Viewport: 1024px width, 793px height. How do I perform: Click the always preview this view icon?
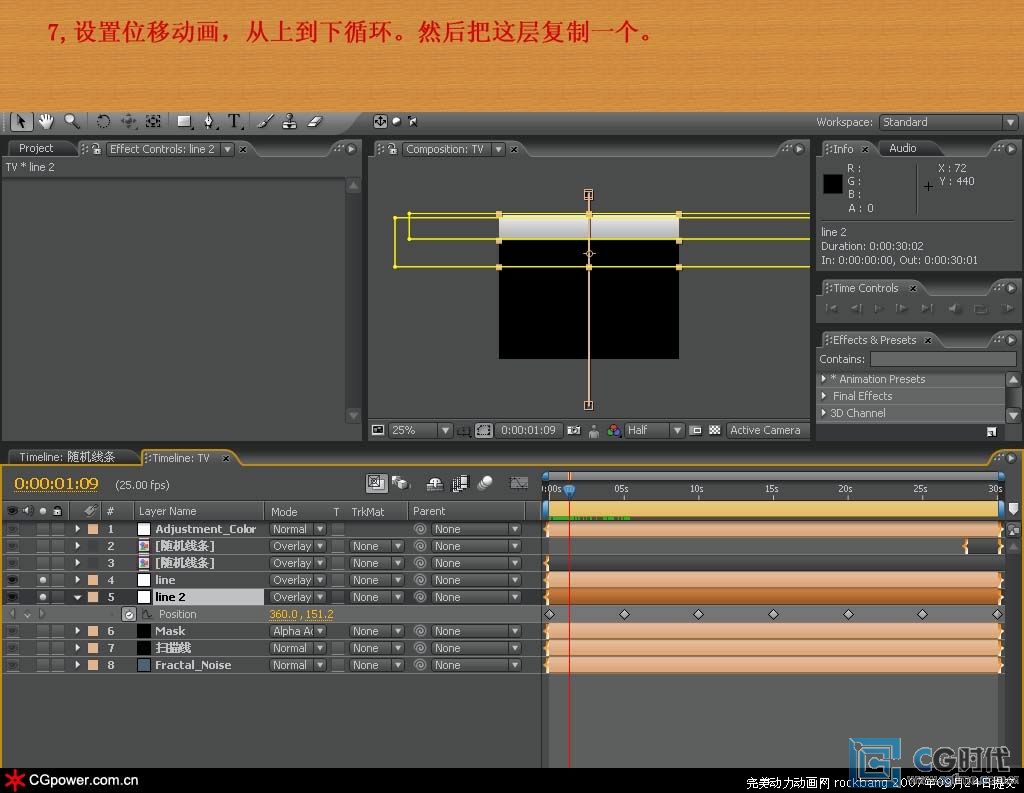point(377,430)
